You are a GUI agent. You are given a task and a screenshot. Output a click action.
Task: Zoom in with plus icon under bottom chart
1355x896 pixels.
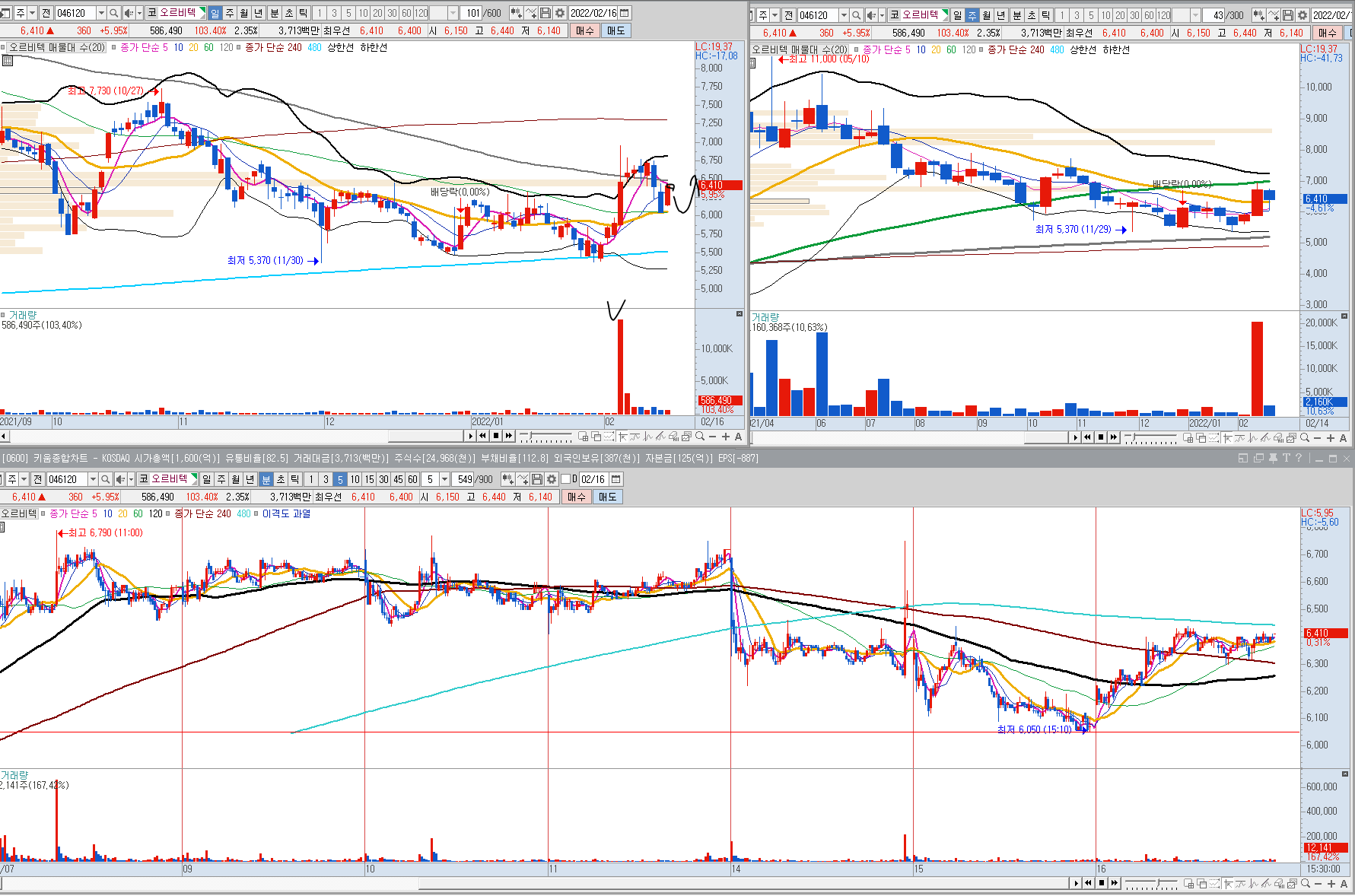click(1331, 883)
